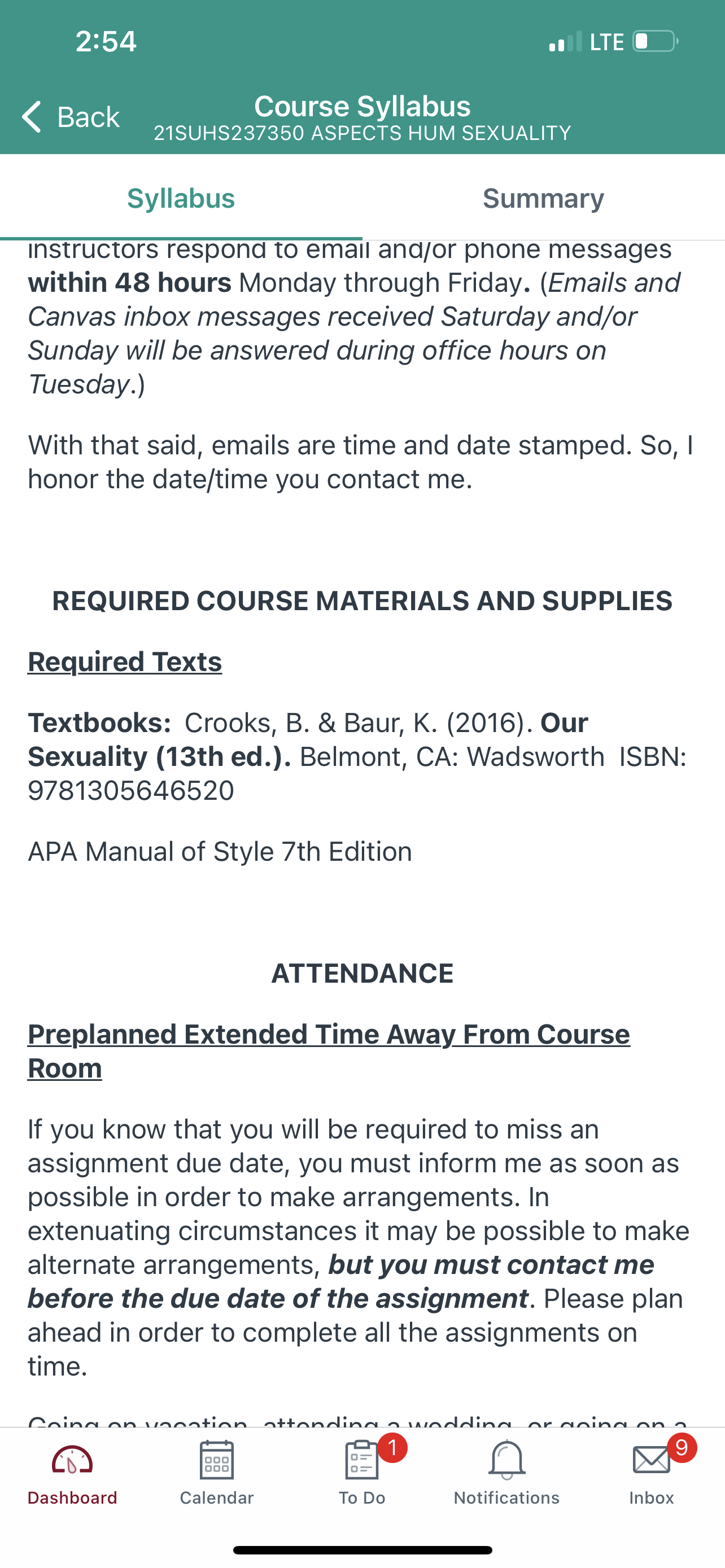Open the To Do clipboard icon

point(361,1460)
